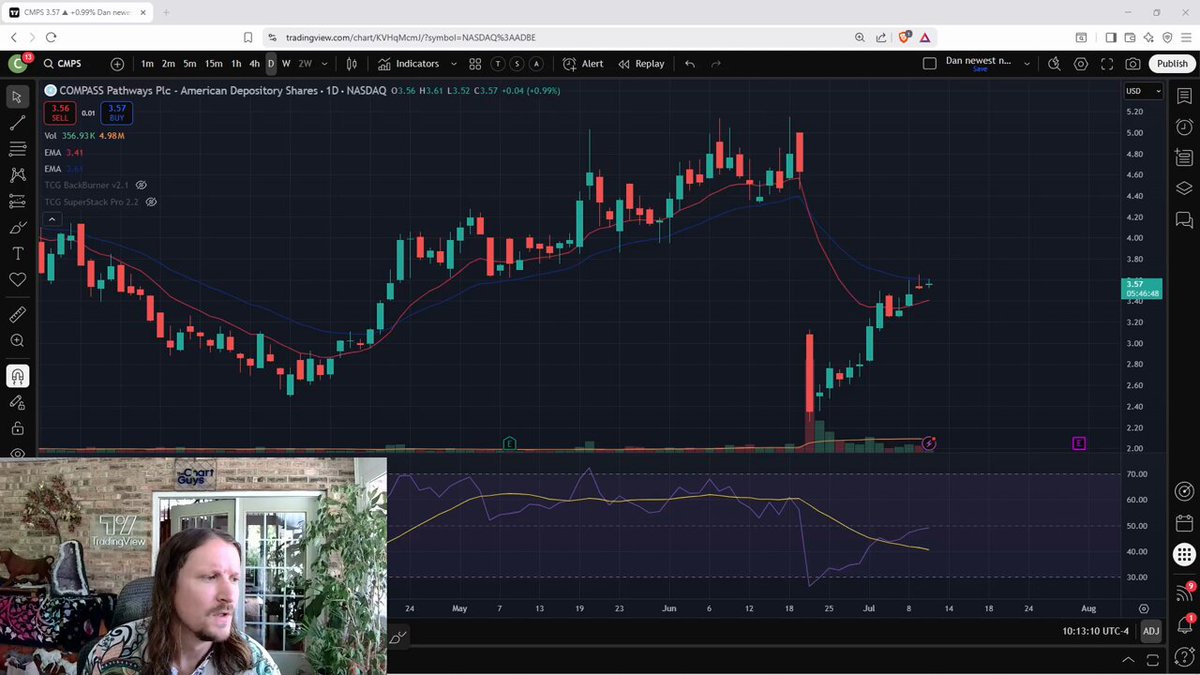Open the candle chart type selector

[x=352, y=64]
